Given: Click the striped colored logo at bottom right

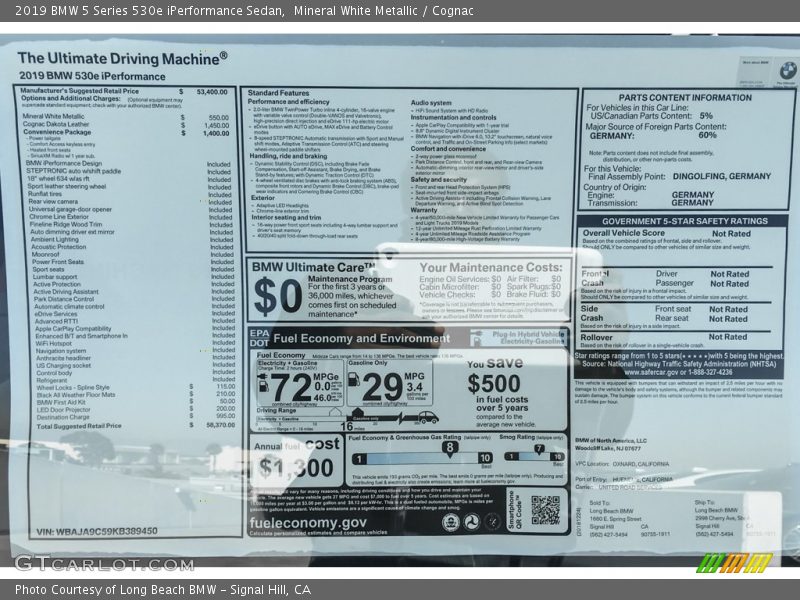Looking at the screenshot, I should (x=734, y=563).
